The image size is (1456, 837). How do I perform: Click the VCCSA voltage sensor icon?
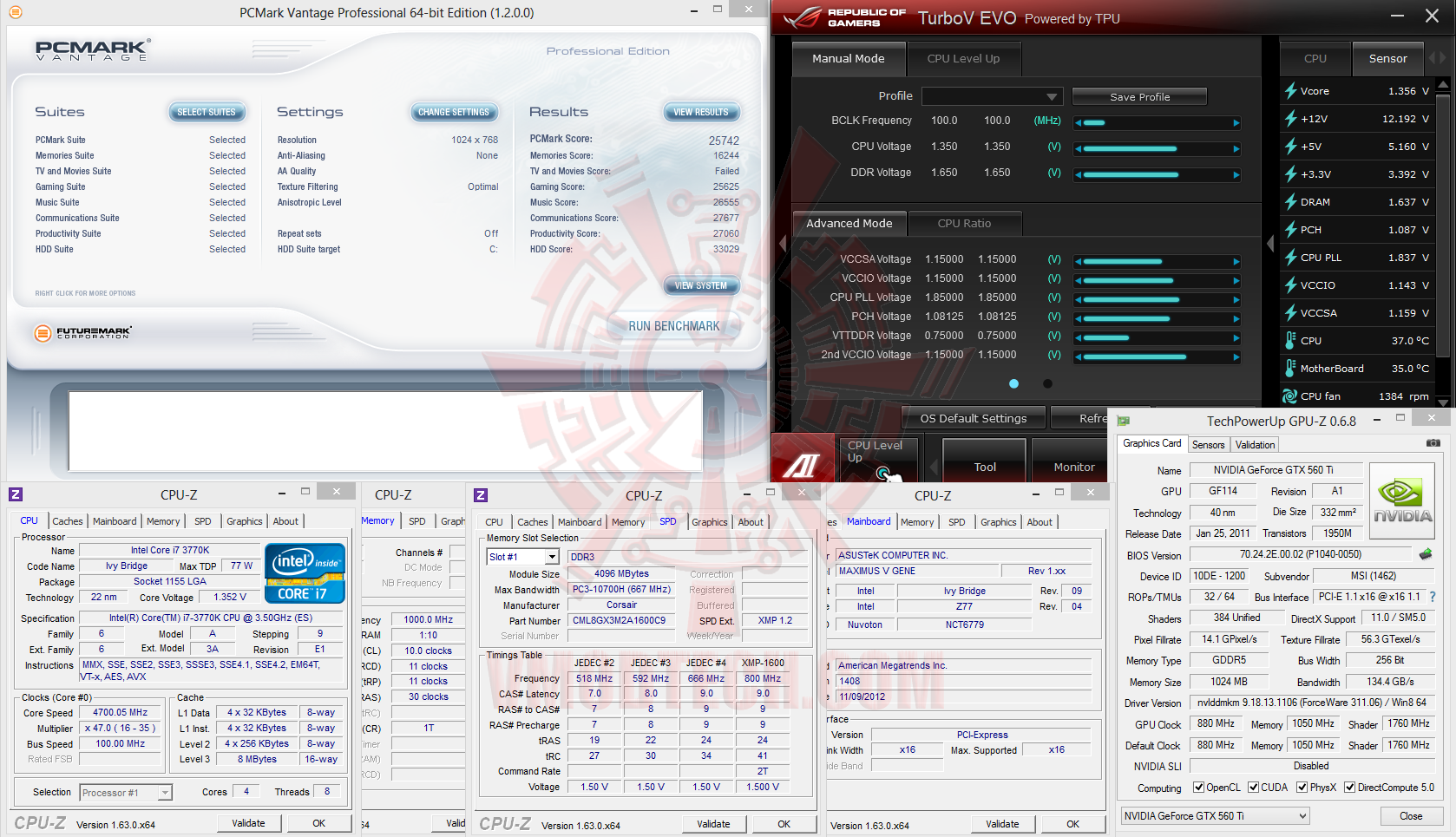pyautogui.click(x=1290, y=313)
